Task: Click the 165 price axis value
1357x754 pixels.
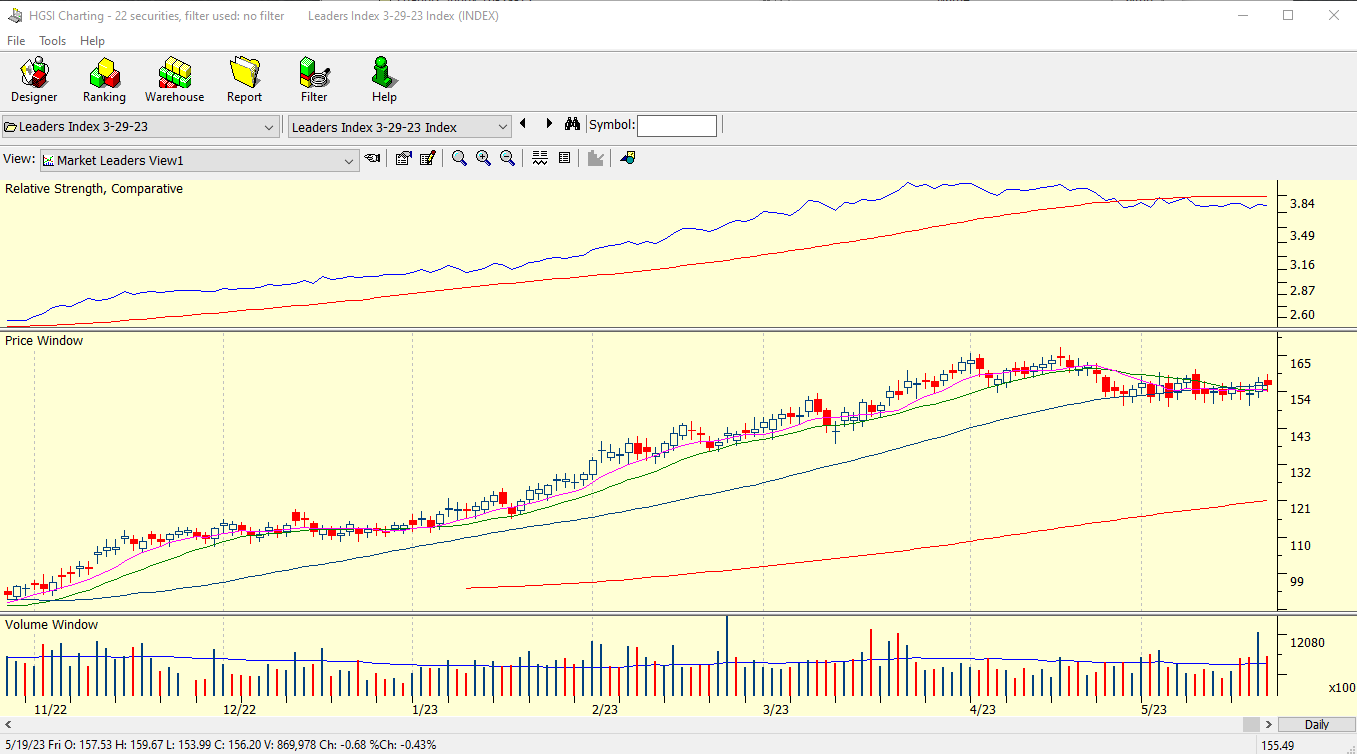Action: (1299, 363)
